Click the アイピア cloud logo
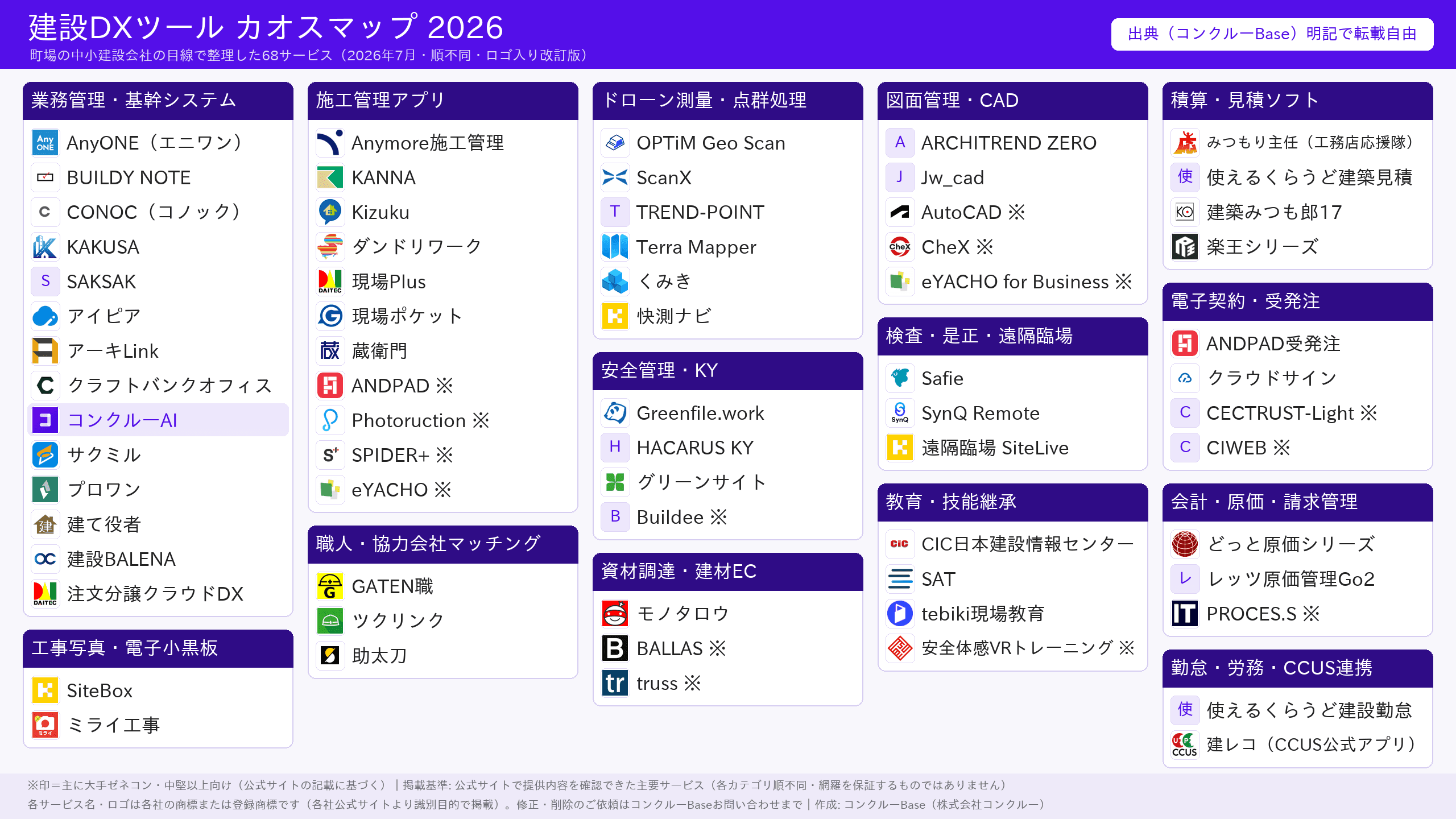The width and height of the screenshot is (1456, 819). [45, 316]
